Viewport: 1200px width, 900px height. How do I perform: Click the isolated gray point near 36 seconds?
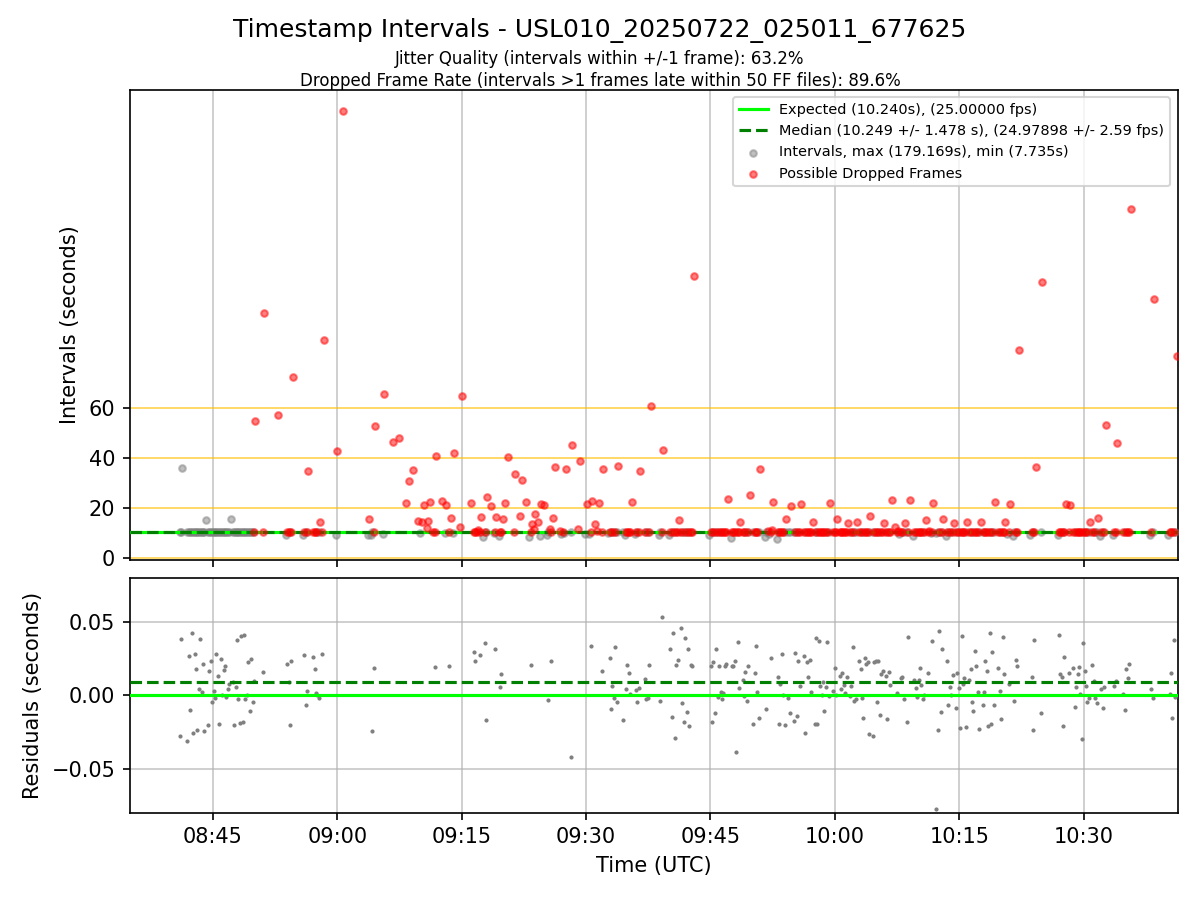182,468
